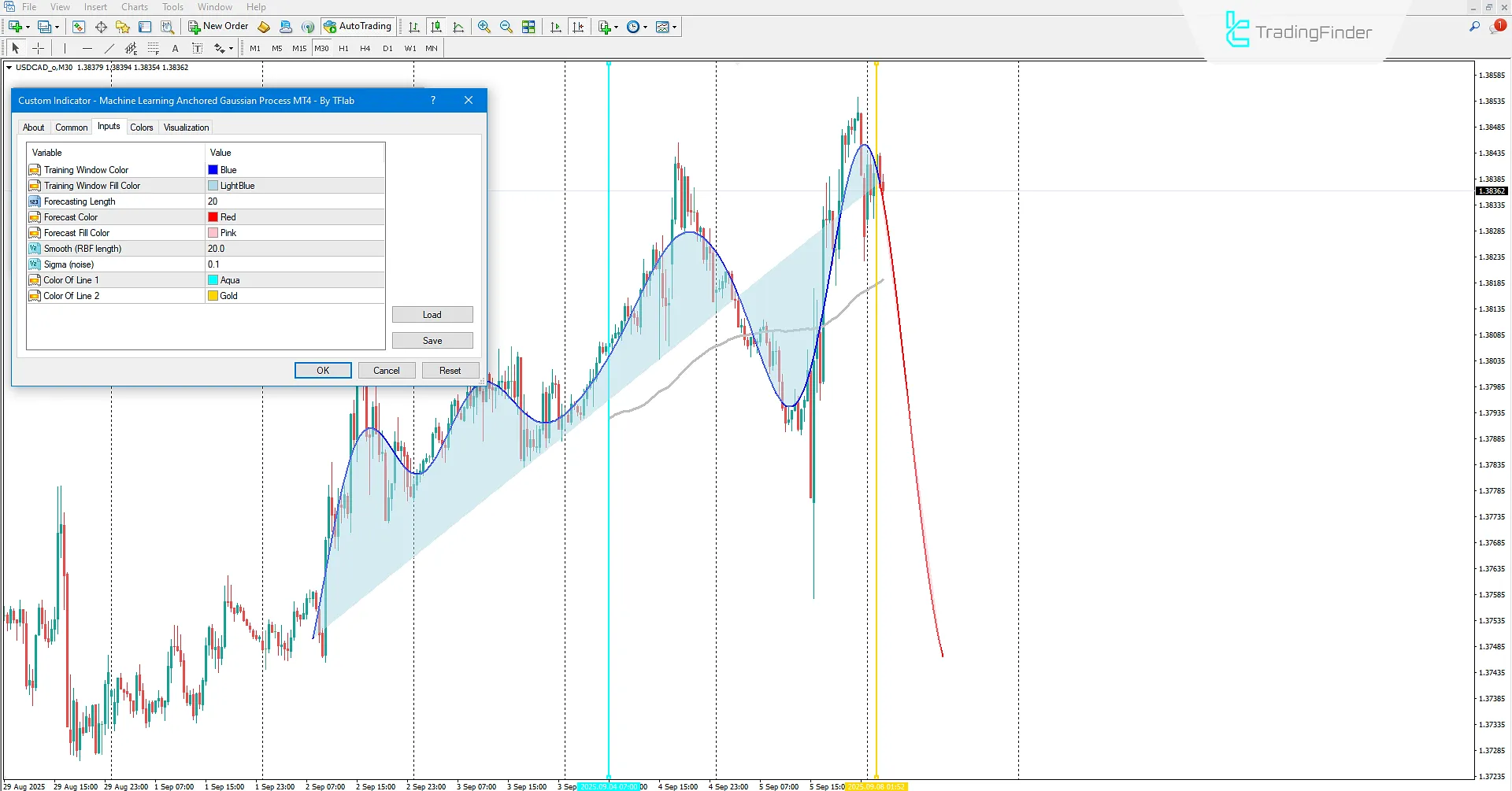Switch chart to line chart mode
The width and height of the screenshot is (1512, 791).
[x=459, y=26]
